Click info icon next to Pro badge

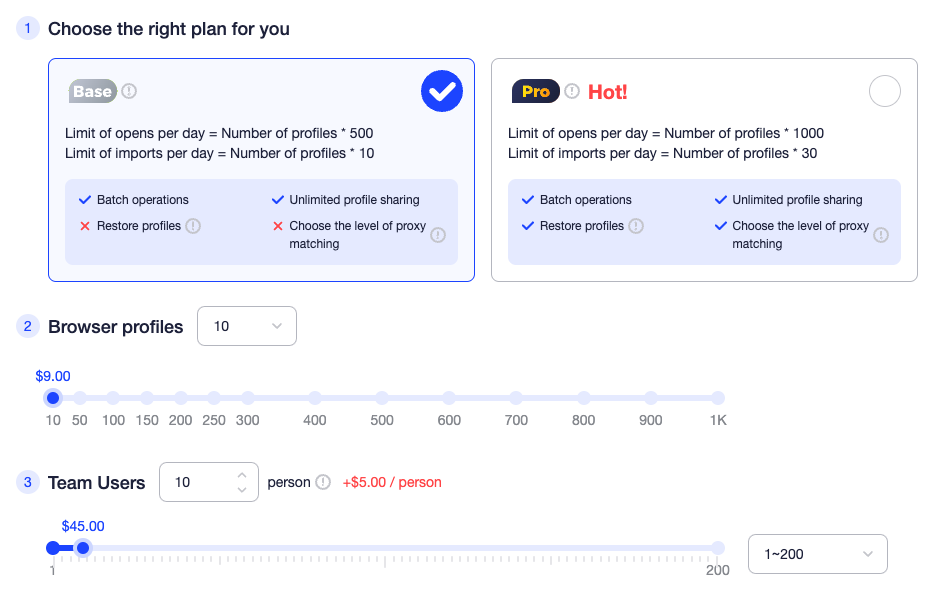click(x=572, y=91)
